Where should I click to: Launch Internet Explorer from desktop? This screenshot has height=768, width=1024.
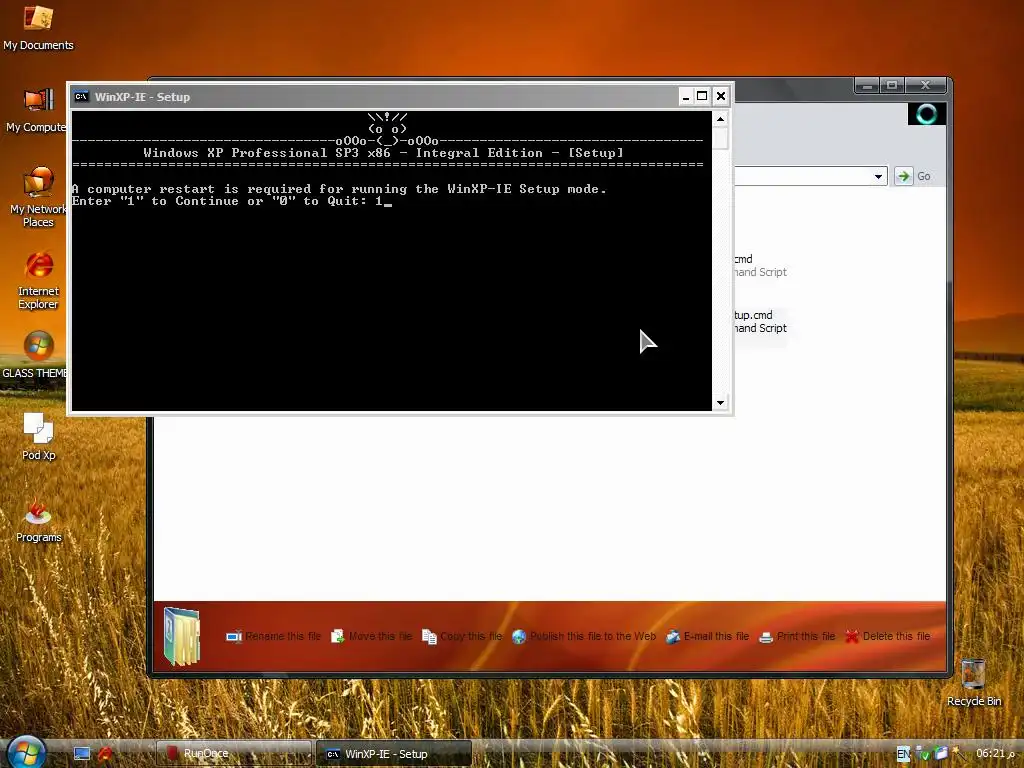[38, 280]
